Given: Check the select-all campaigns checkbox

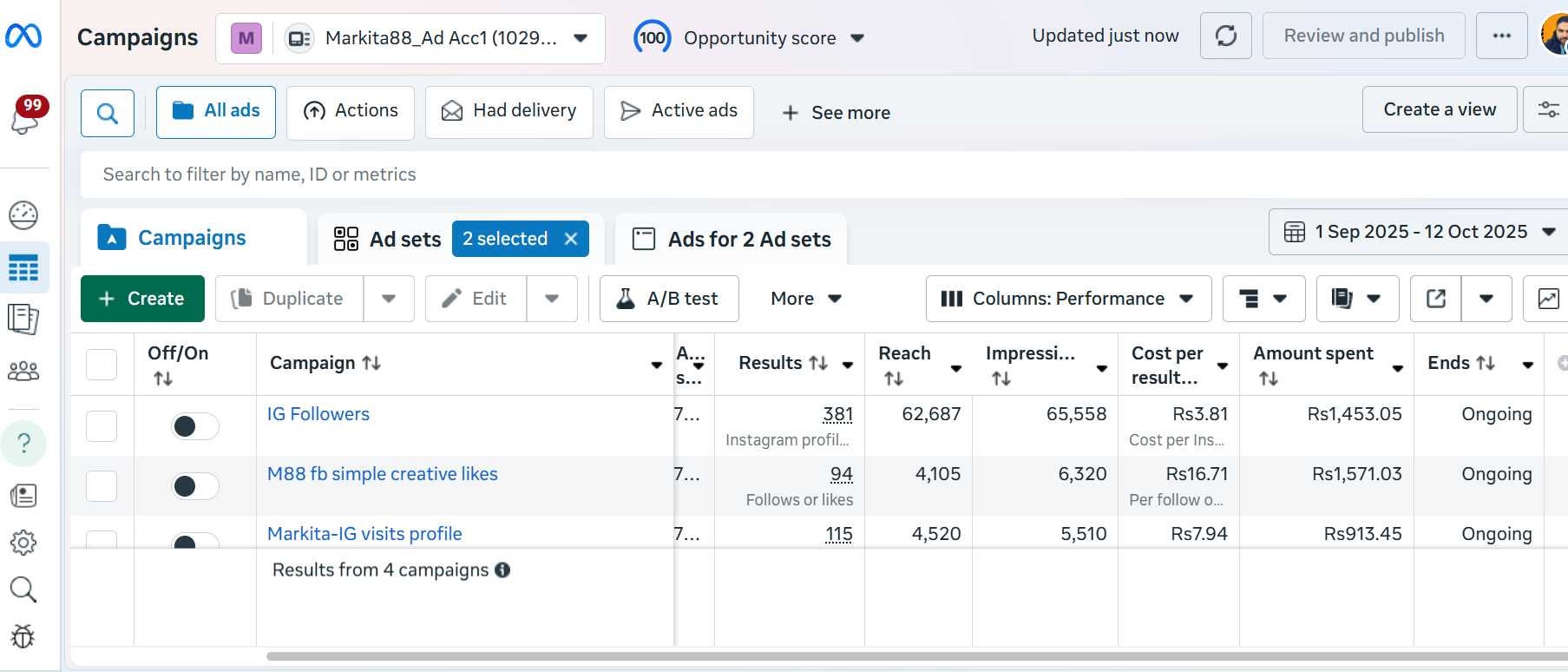Looking at the screenshot, I should [x=102, y=365].
